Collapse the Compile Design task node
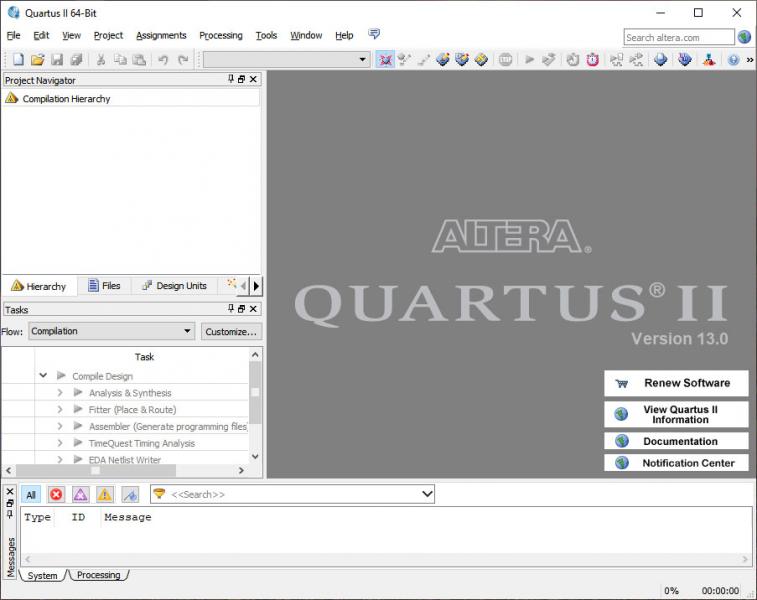The height and width of the screenshot is (600, 757). 43,376
